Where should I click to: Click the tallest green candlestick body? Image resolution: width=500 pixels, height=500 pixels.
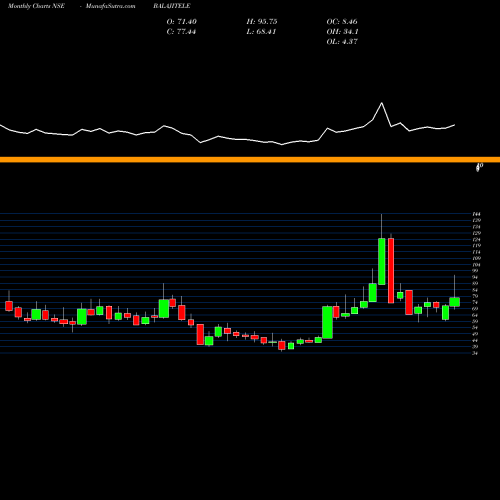pyautogui.click(x=382, y=262)
